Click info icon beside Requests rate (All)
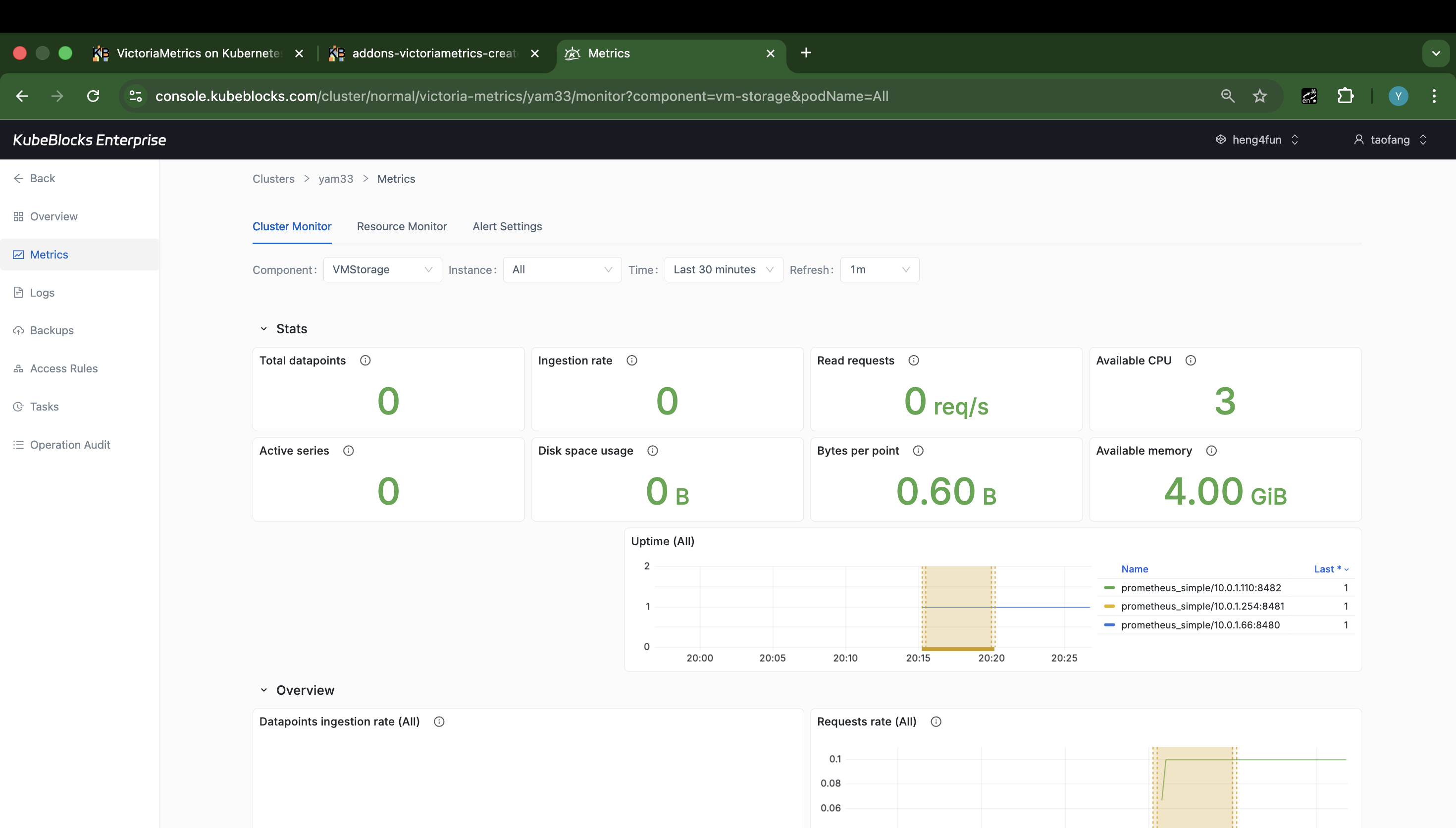The height and width of the screenshot is (828, 1456). click(936, 722)
